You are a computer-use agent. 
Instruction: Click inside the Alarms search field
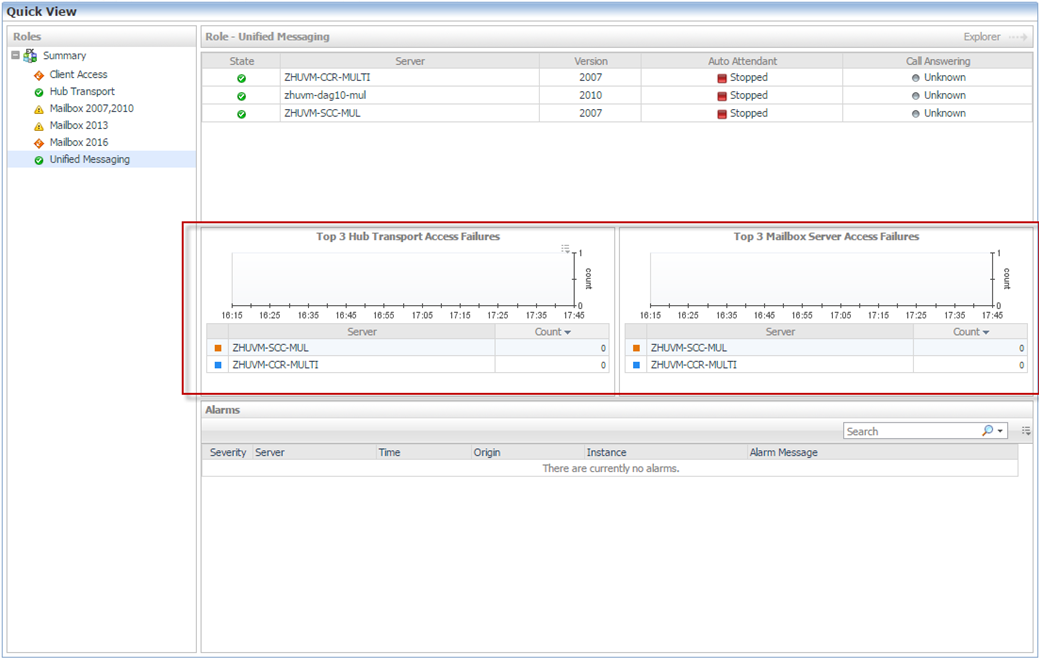[x=910, y=431]
